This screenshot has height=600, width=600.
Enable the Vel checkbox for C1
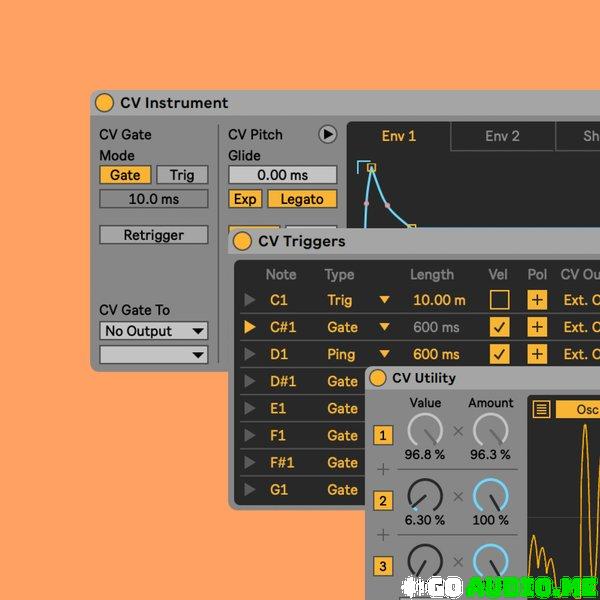[x=499, y=300]
